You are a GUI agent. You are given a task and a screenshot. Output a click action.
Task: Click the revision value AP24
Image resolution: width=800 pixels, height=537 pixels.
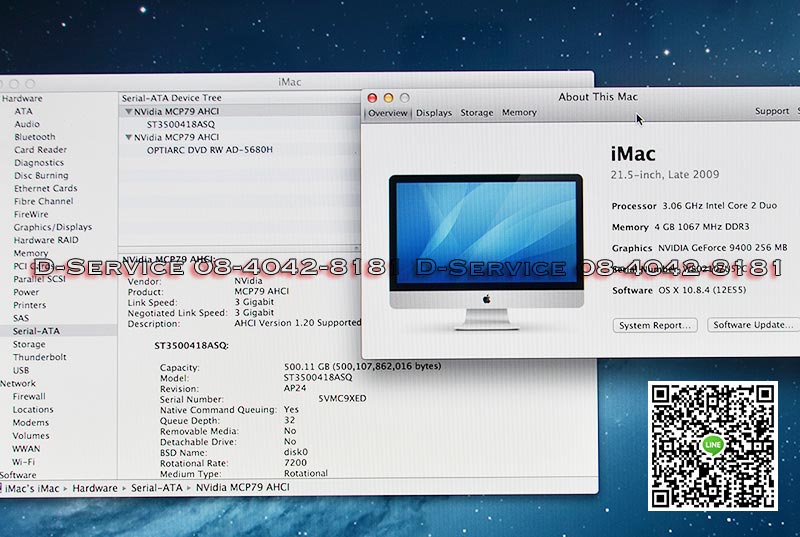pyautogui.click(x=295, y=388)
